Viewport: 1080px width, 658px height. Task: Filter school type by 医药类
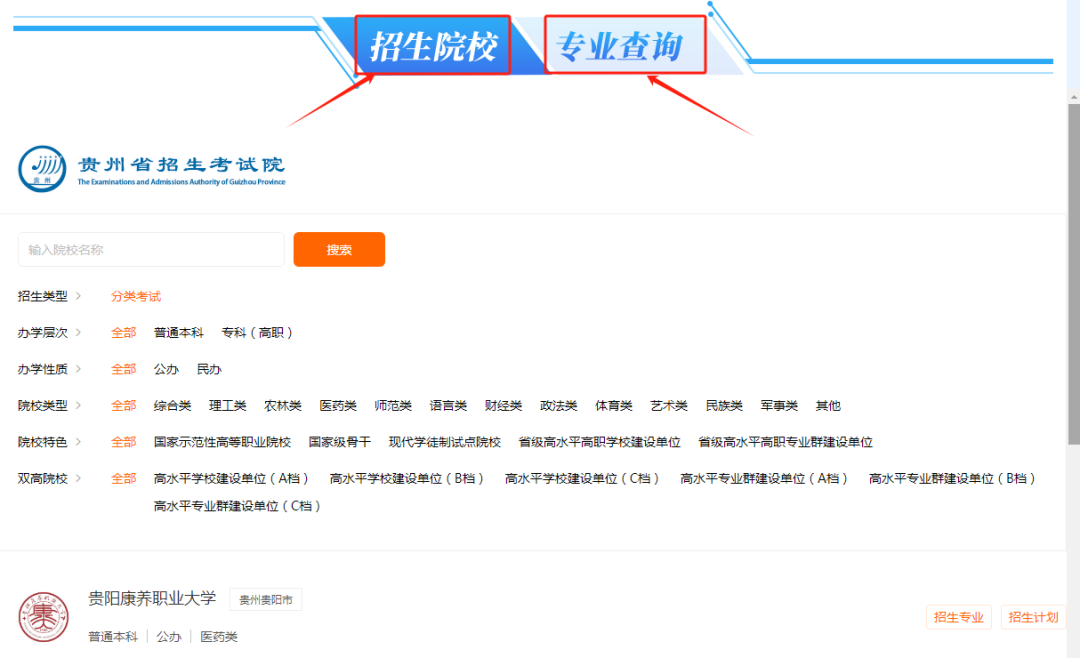tap(338, 405)
